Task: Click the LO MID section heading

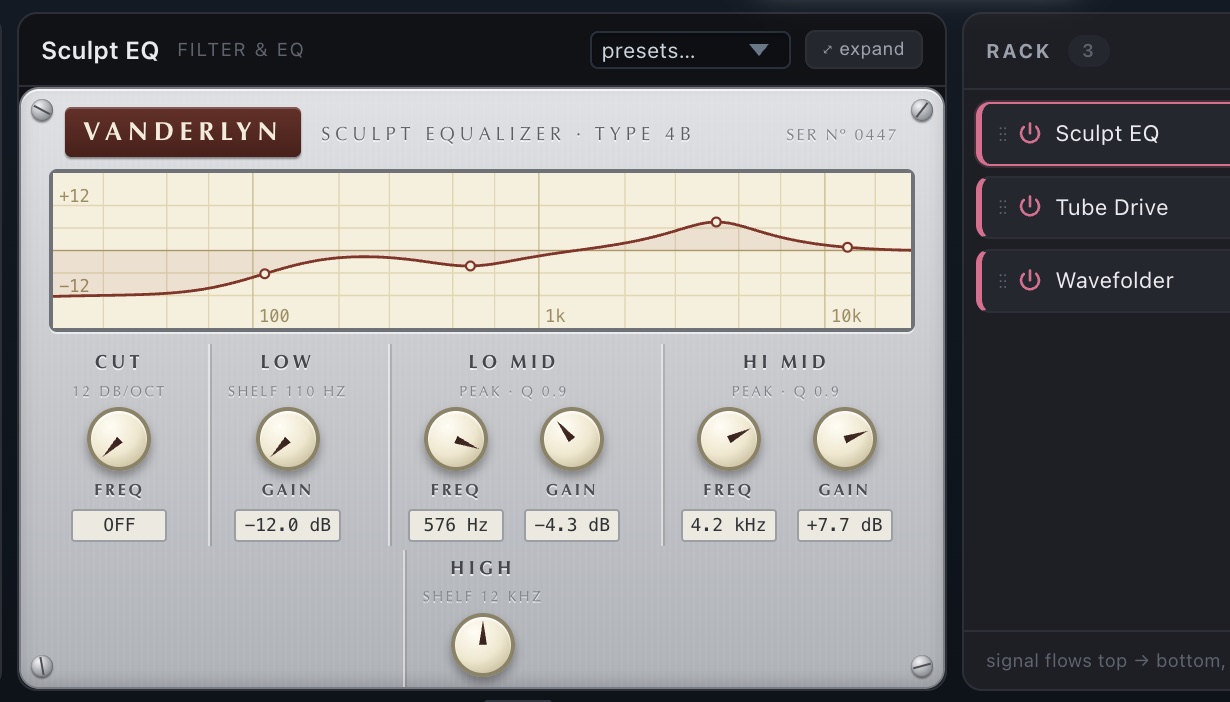Action: point(513,362)
